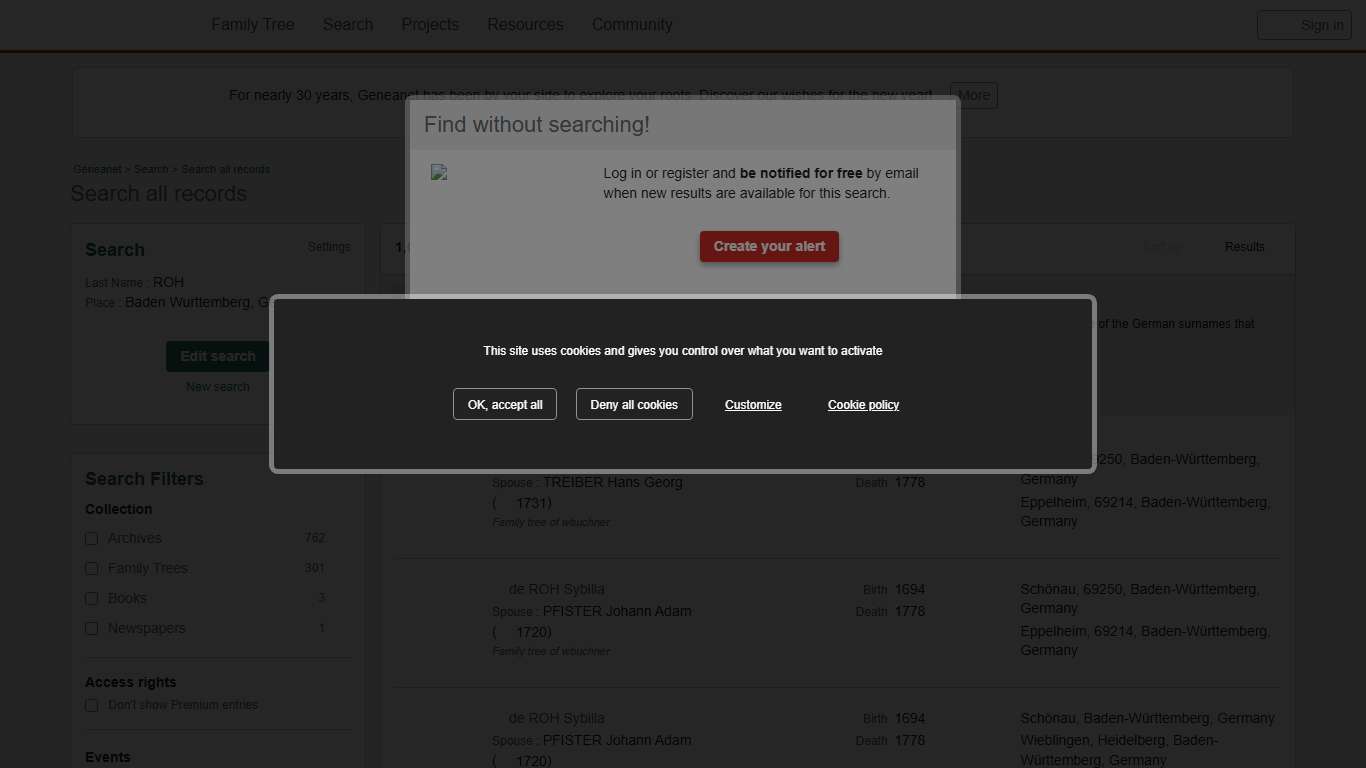
Task: Toggle Don't show Premium entries checkbox
Action: coord(92,705)
